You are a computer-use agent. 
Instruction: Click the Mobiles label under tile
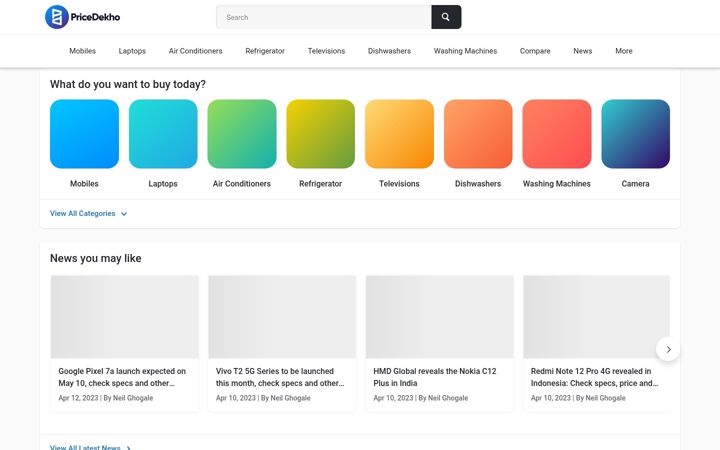pyautogui.click(x=84, y=184)
